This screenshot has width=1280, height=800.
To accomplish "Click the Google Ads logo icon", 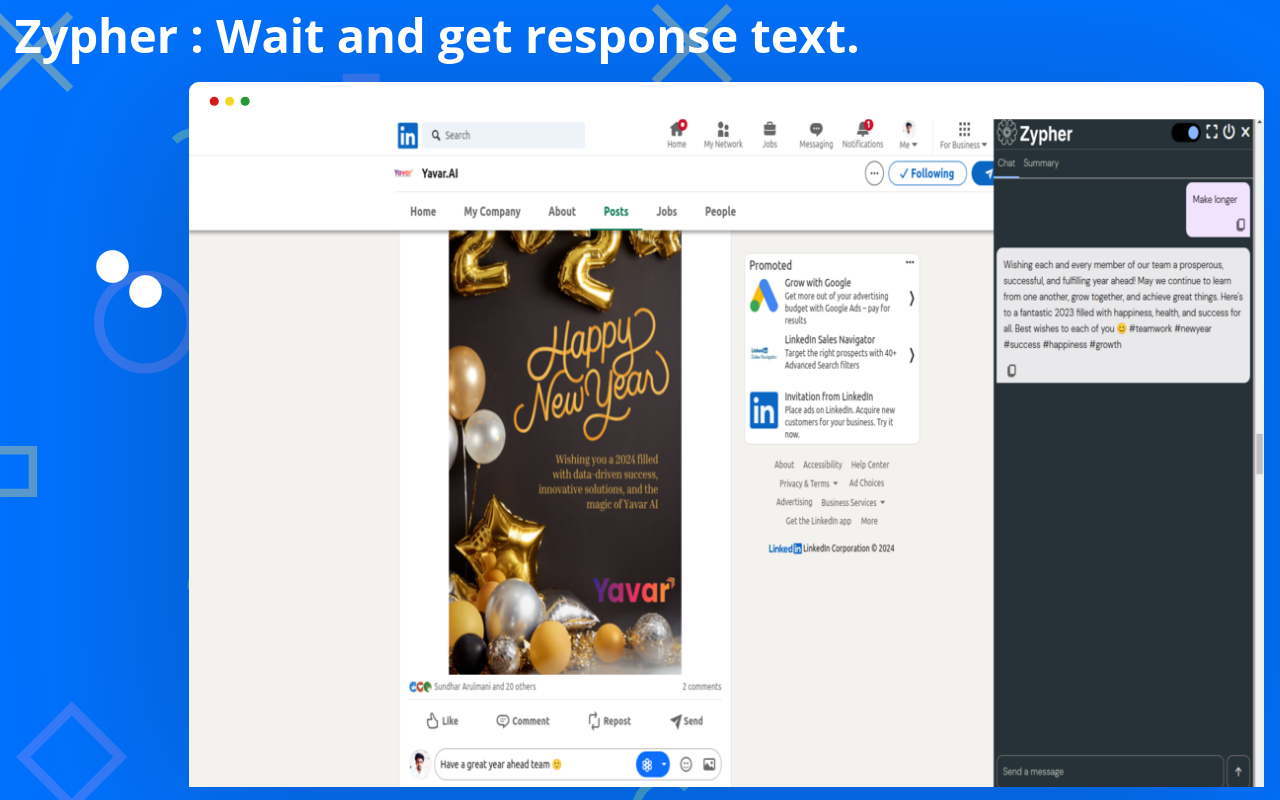I will (x=764, y=295).
